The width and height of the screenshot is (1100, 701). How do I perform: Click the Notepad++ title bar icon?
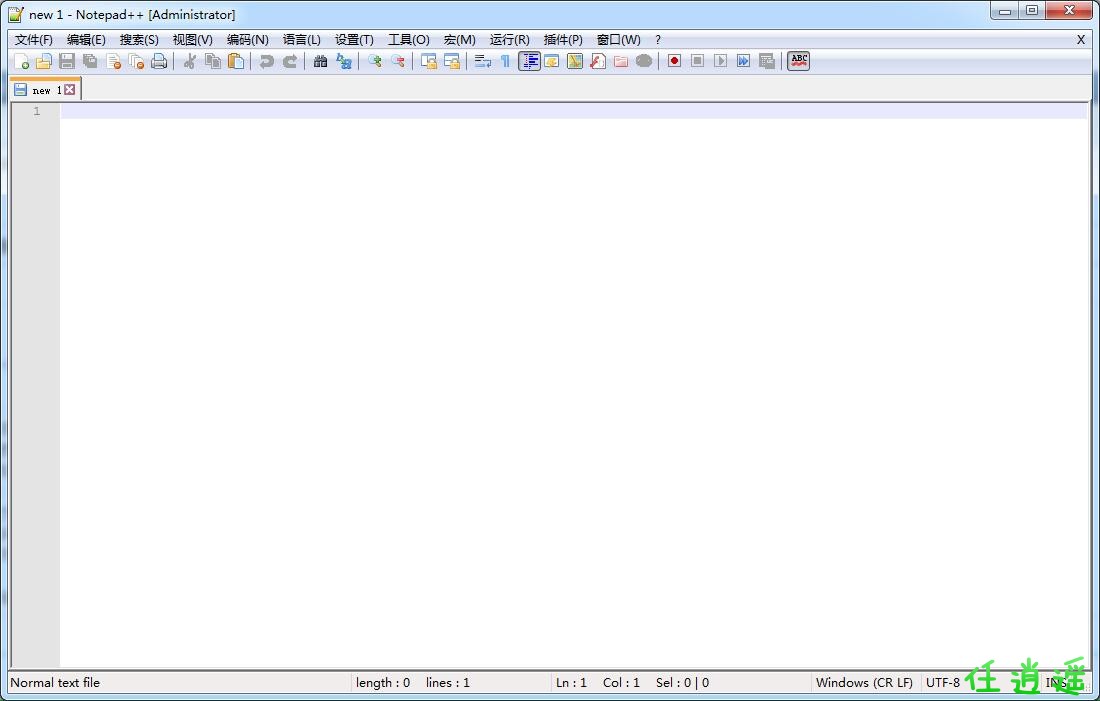point(15,14)
